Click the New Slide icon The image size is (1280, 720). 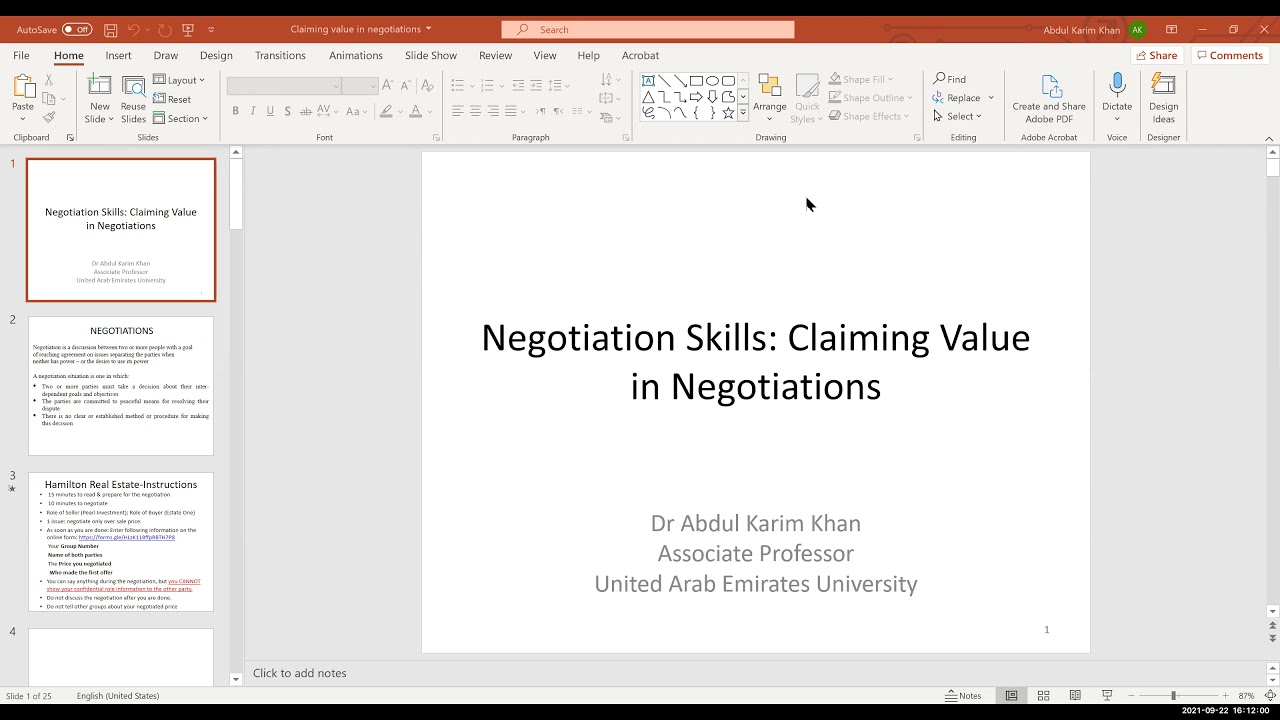pyautogui.click(x=99, y=87)
